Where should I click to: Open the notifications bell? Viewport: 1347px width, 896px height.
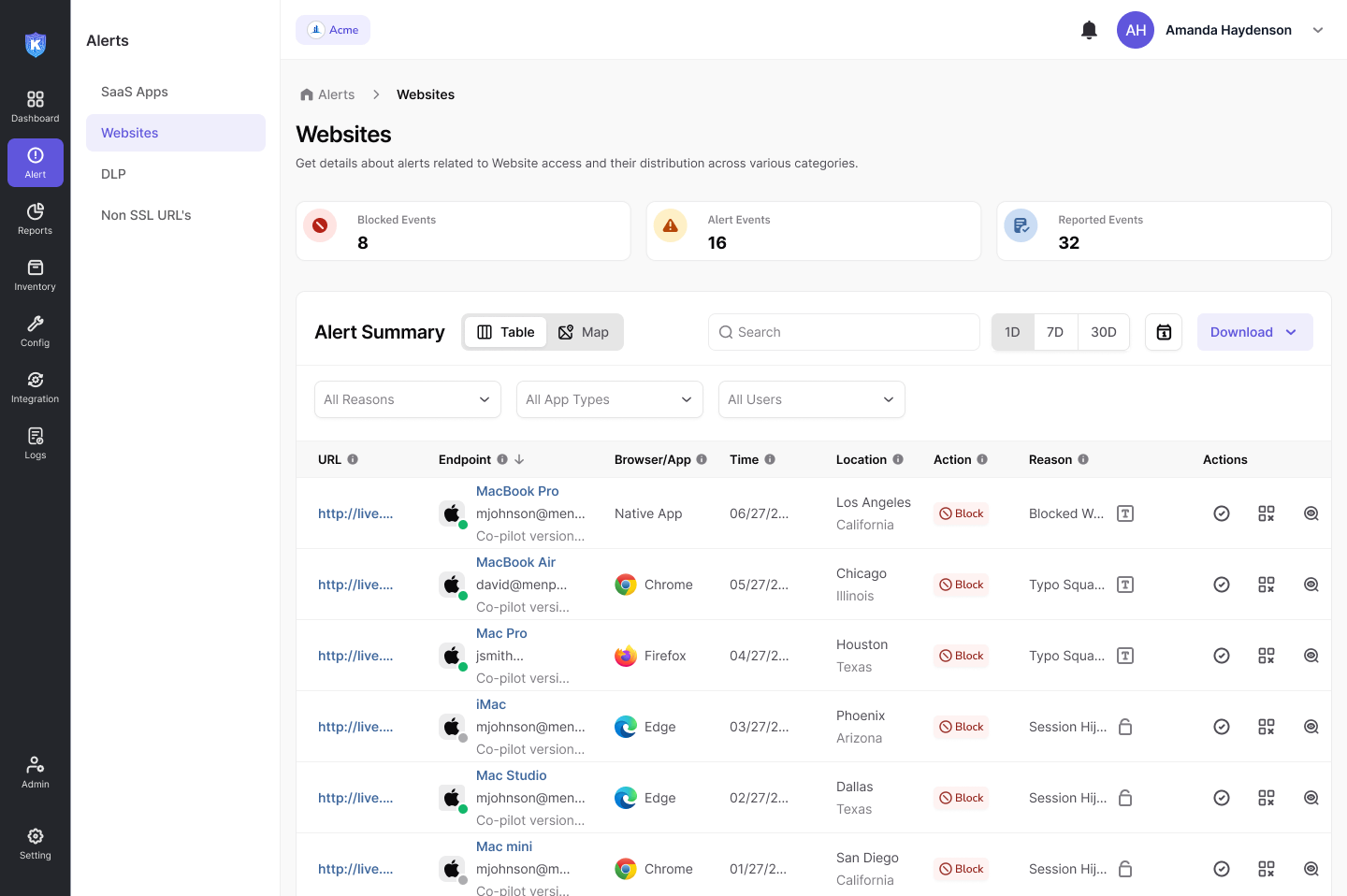pyautogui.click(x=1089, y=30)
